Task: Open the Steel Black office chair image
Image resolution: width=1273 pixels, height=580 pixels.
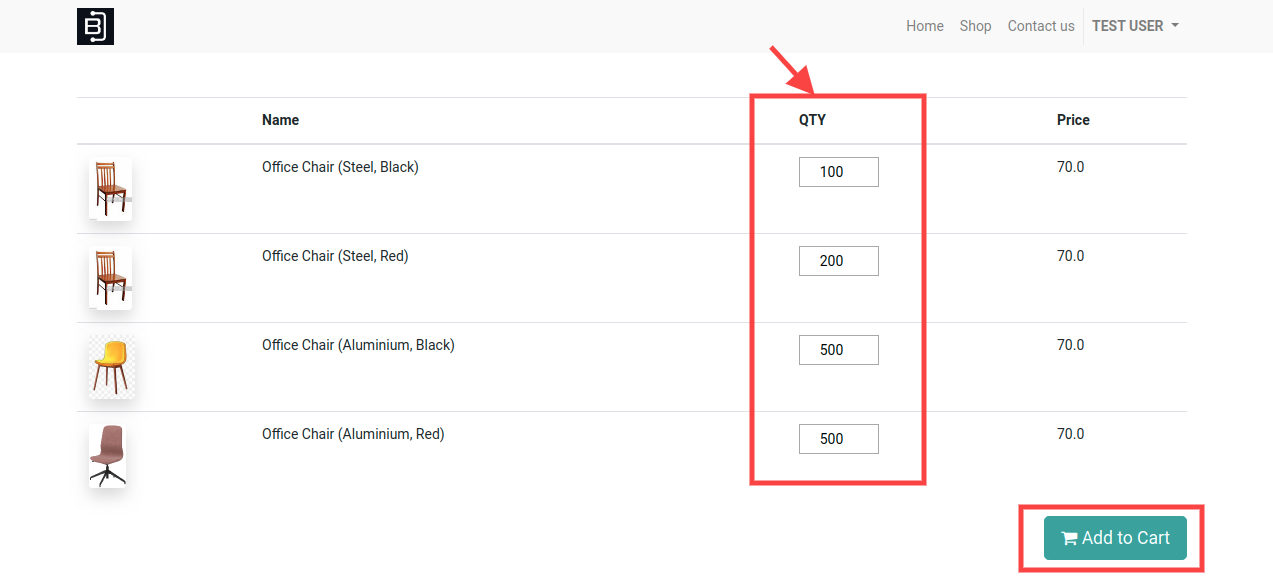Action: [110, 188]
